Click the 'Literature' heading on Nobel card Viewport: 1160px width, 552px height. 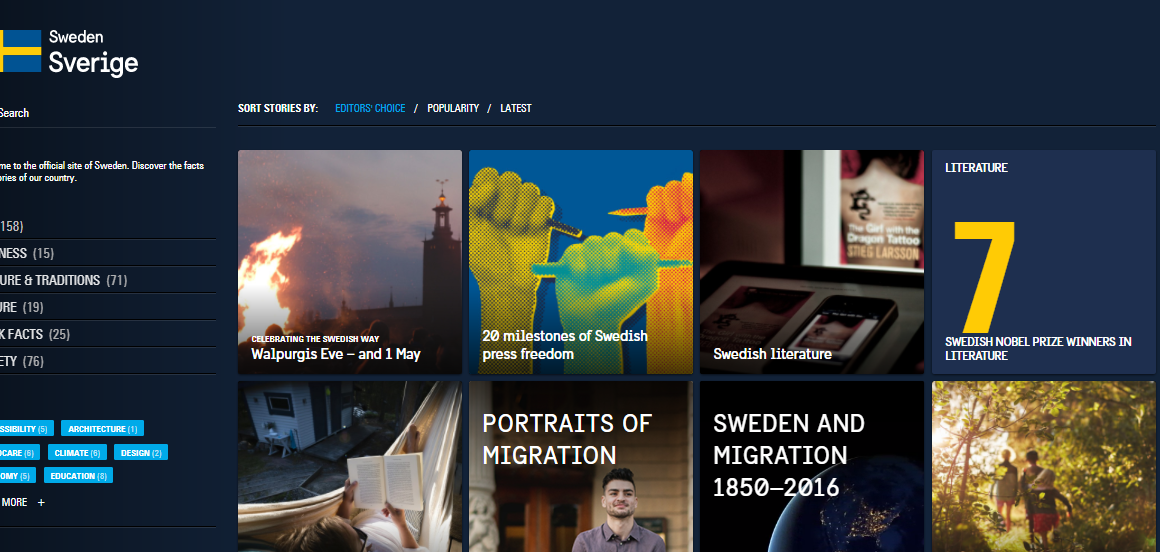[976, 168]
